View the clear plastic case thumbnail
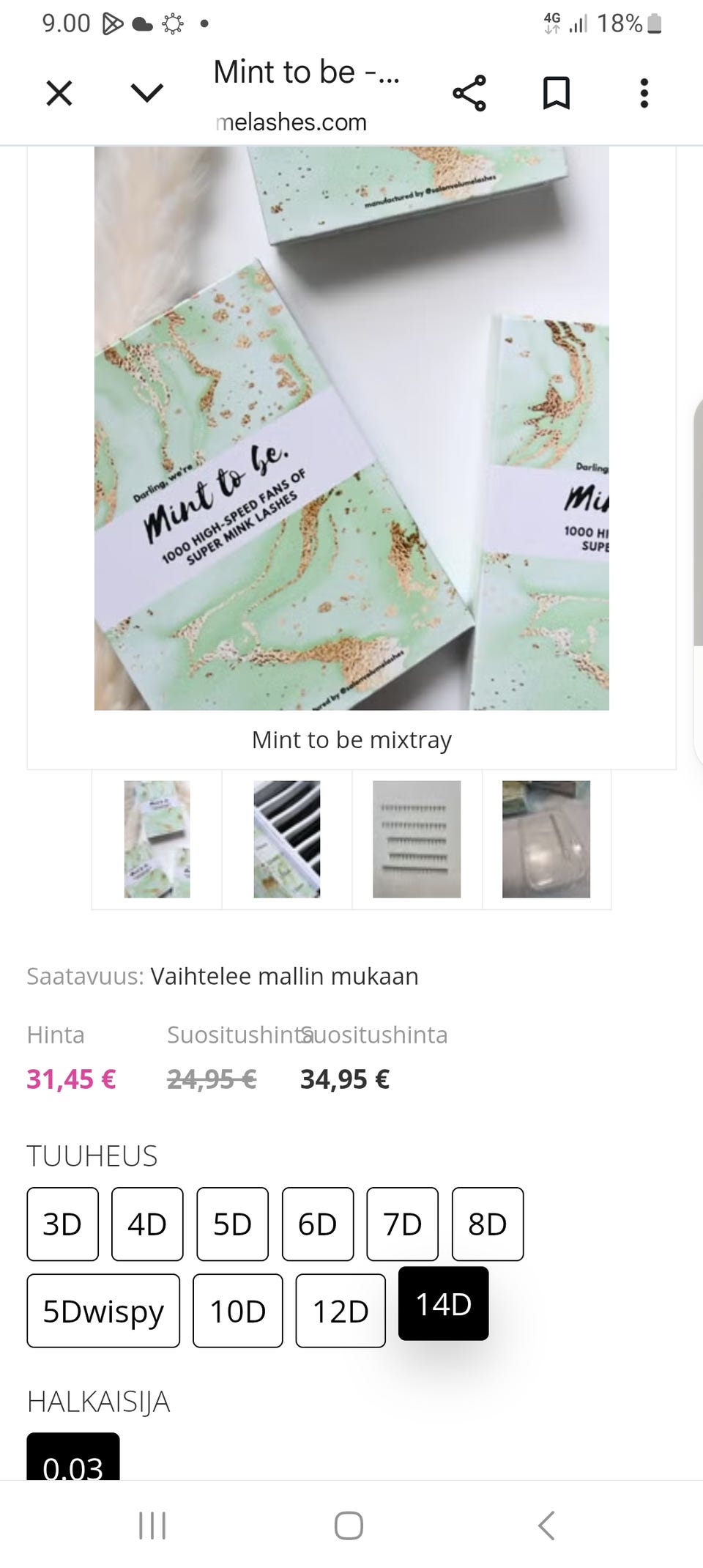This screenshot has height=1568, width=703. click(546, 840)
